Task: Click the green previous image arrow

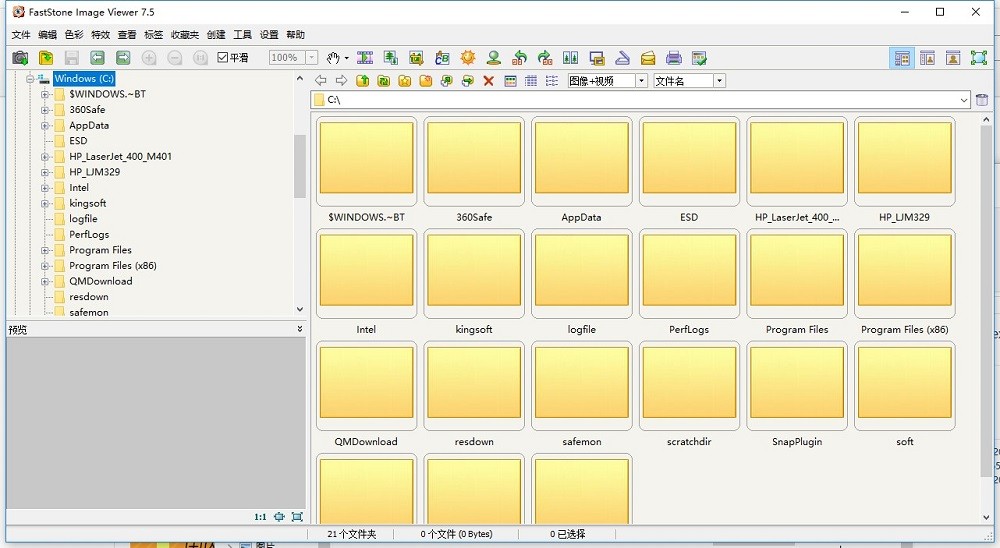Action: [x=97, y=58]
